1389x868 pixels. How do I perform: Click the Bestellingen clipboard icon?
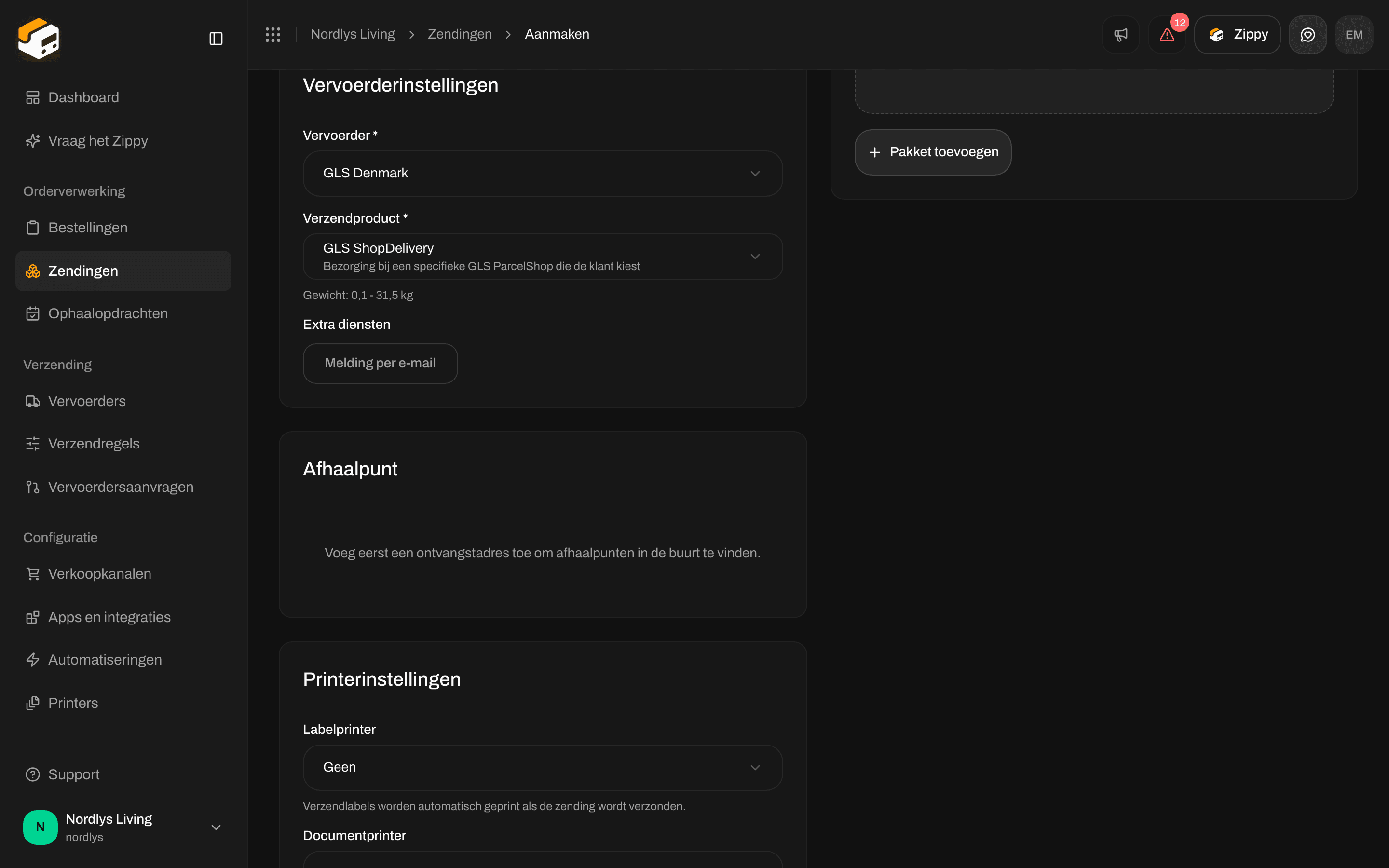(33, 227)
